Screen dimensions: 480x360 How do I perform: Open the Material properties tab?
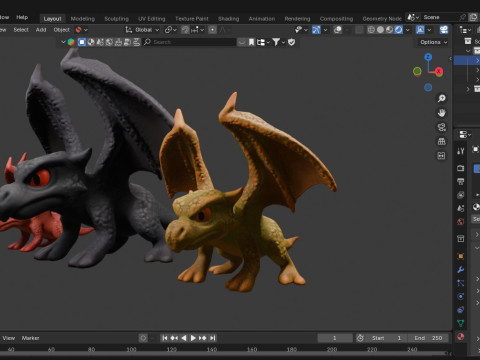pyautogui.click(x=461, y=337)
